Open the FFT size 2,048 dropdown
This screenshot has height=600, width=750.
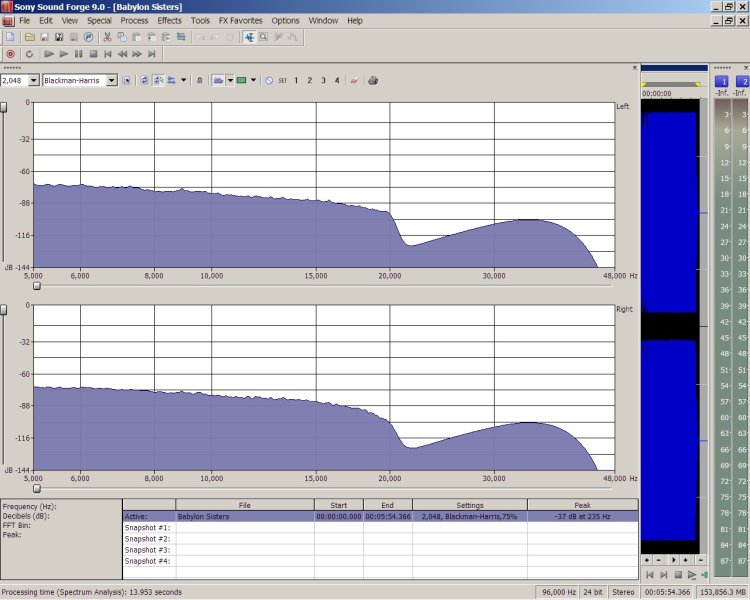[34, 80]
